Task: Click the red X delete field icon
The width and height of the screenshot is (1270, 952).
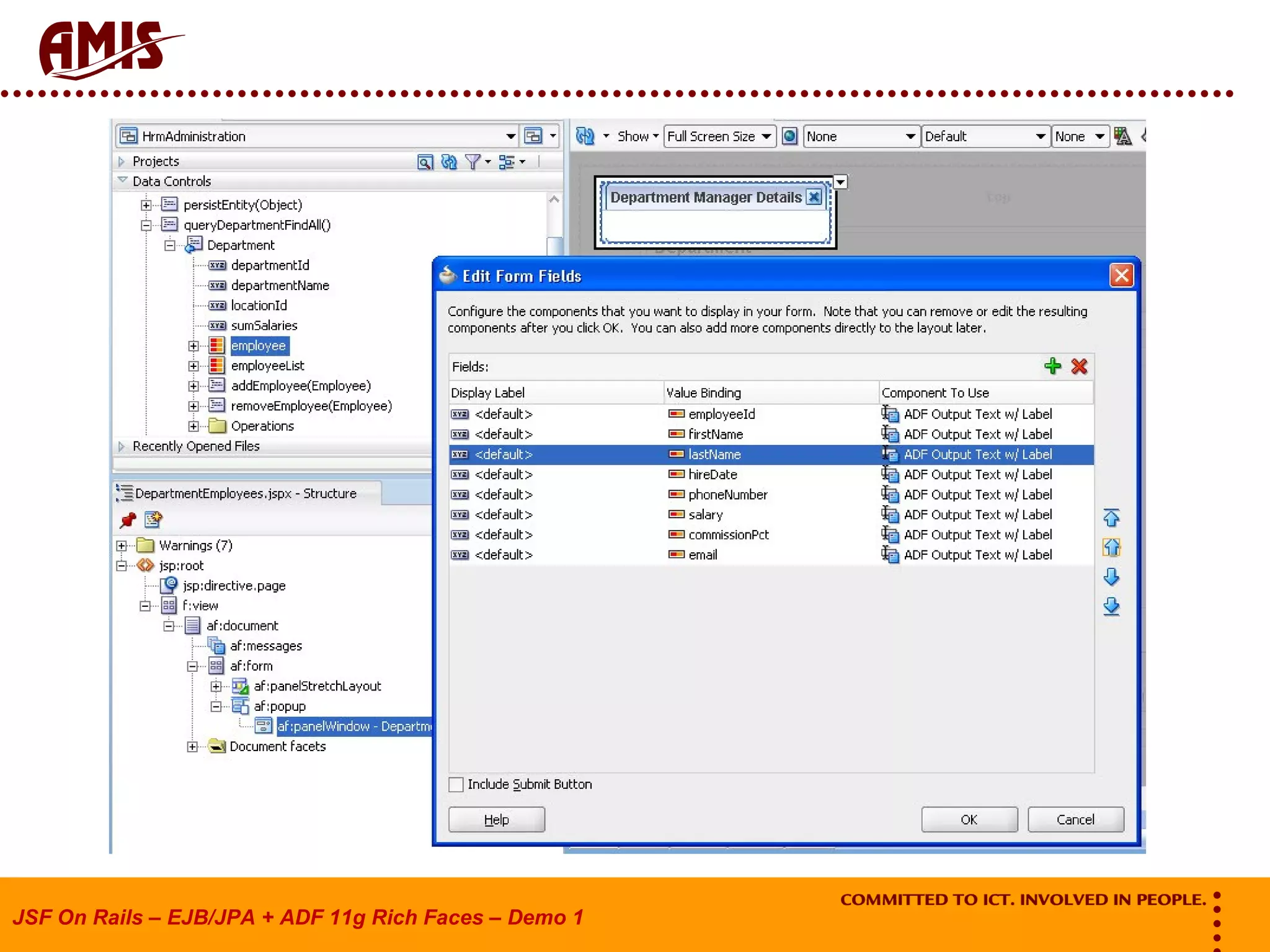Action: [1079, 366]
